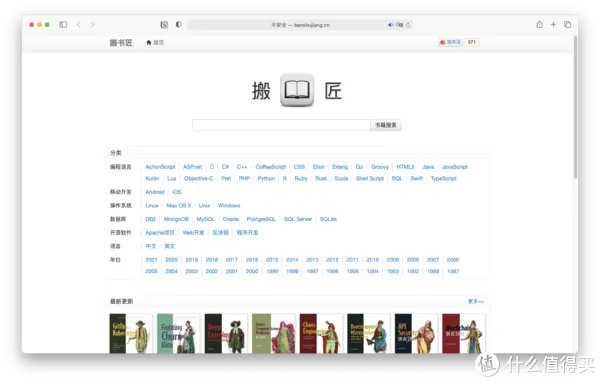Open the Mac OS X category link

pos(179,206)
